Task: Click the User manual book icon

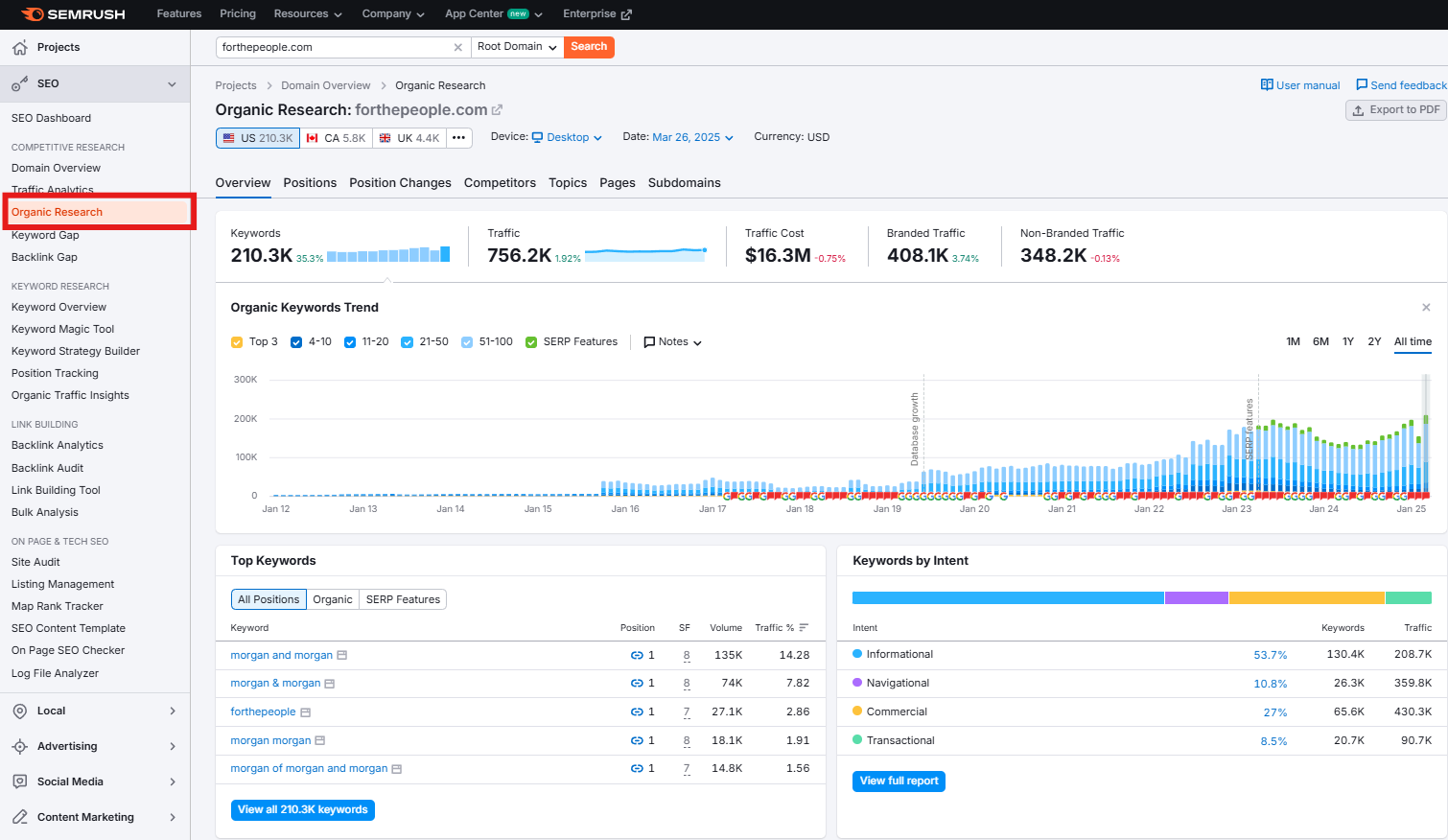Action: coord(1267,85)
